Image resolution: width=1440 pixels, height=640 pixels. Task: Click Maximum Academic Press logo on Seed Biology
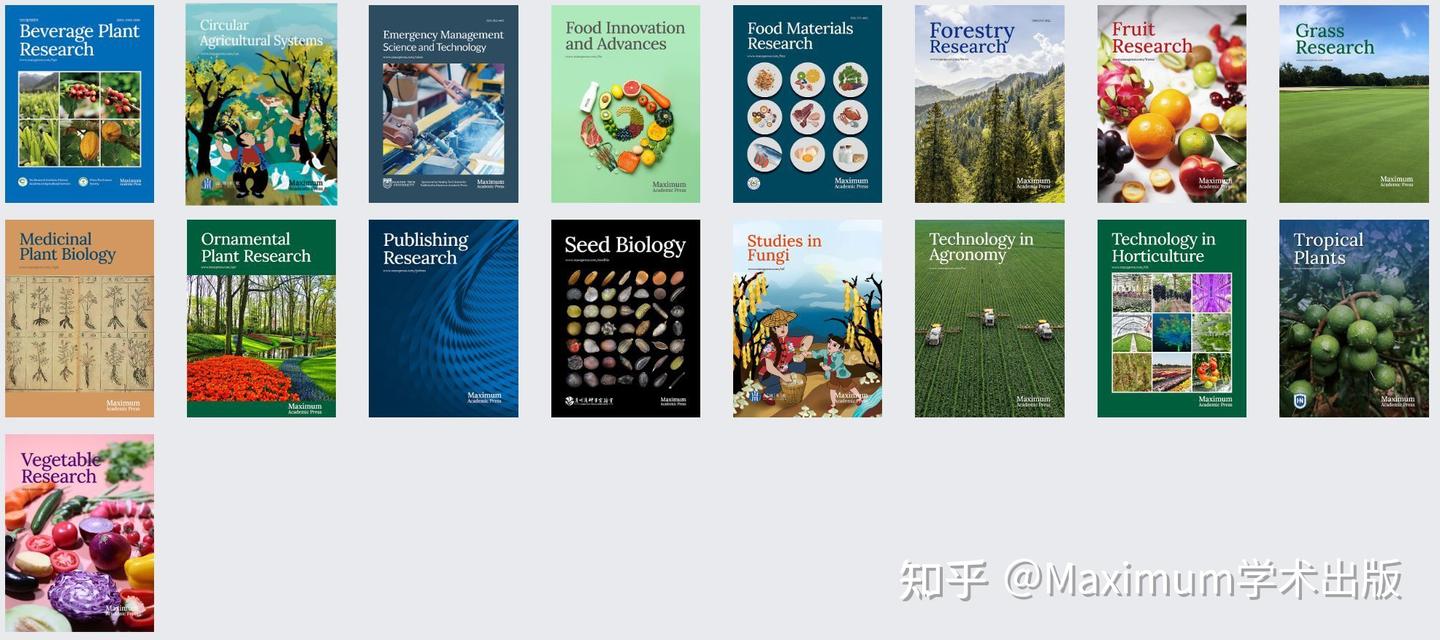pyautogui.click(x=673, y=400)
